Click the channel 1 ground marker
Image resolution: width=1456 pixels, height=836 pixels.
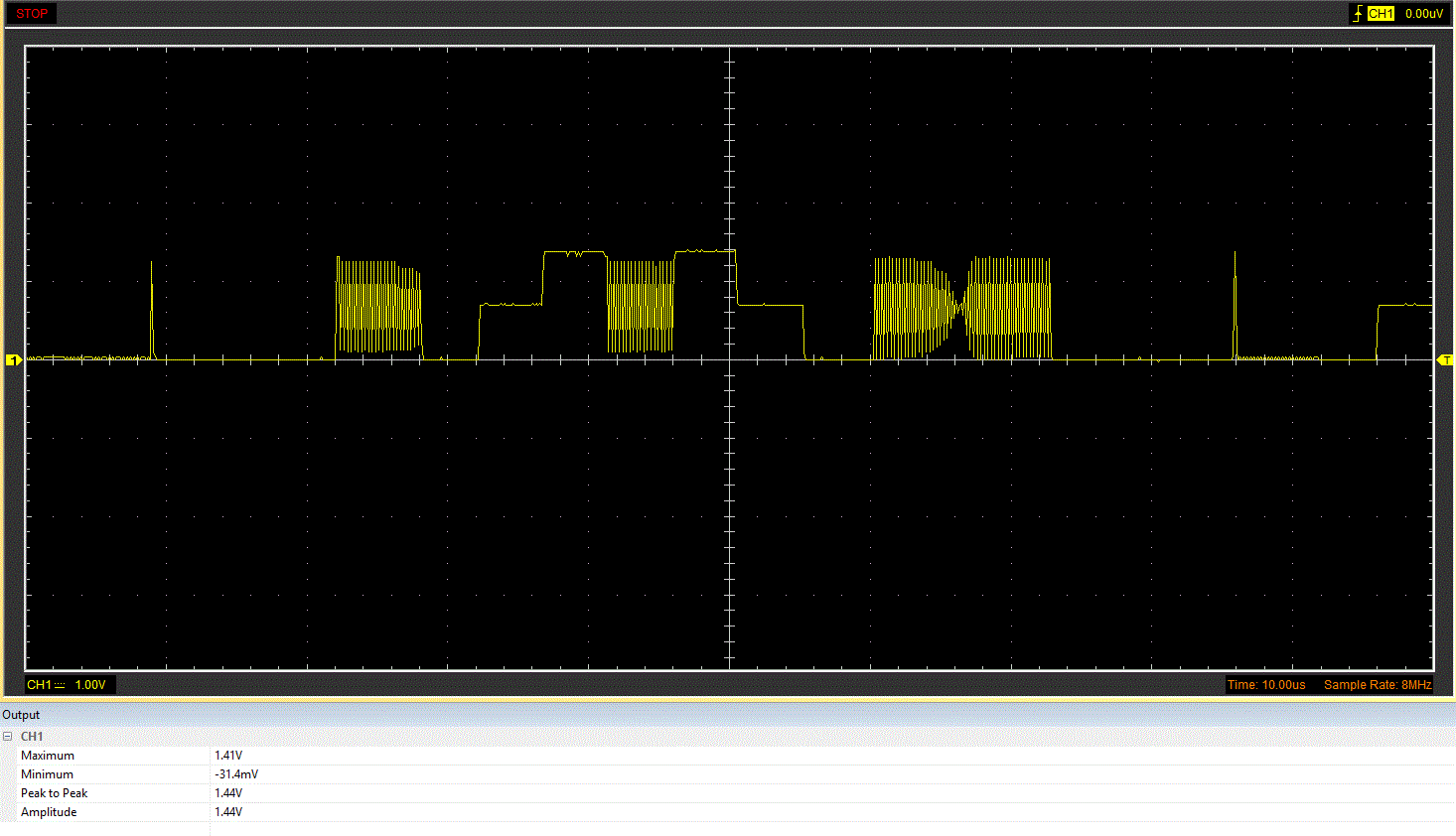[14, 359]
